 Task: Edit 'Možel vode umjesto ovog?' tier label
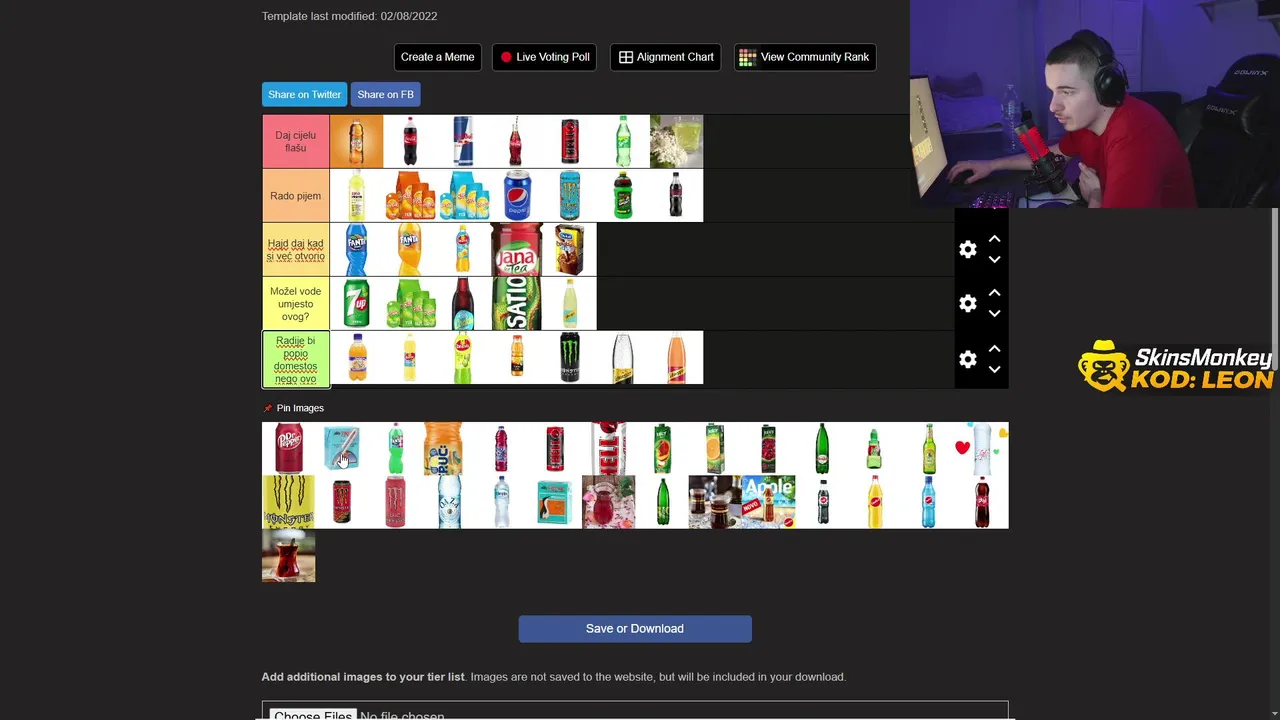tap(295, 304)
